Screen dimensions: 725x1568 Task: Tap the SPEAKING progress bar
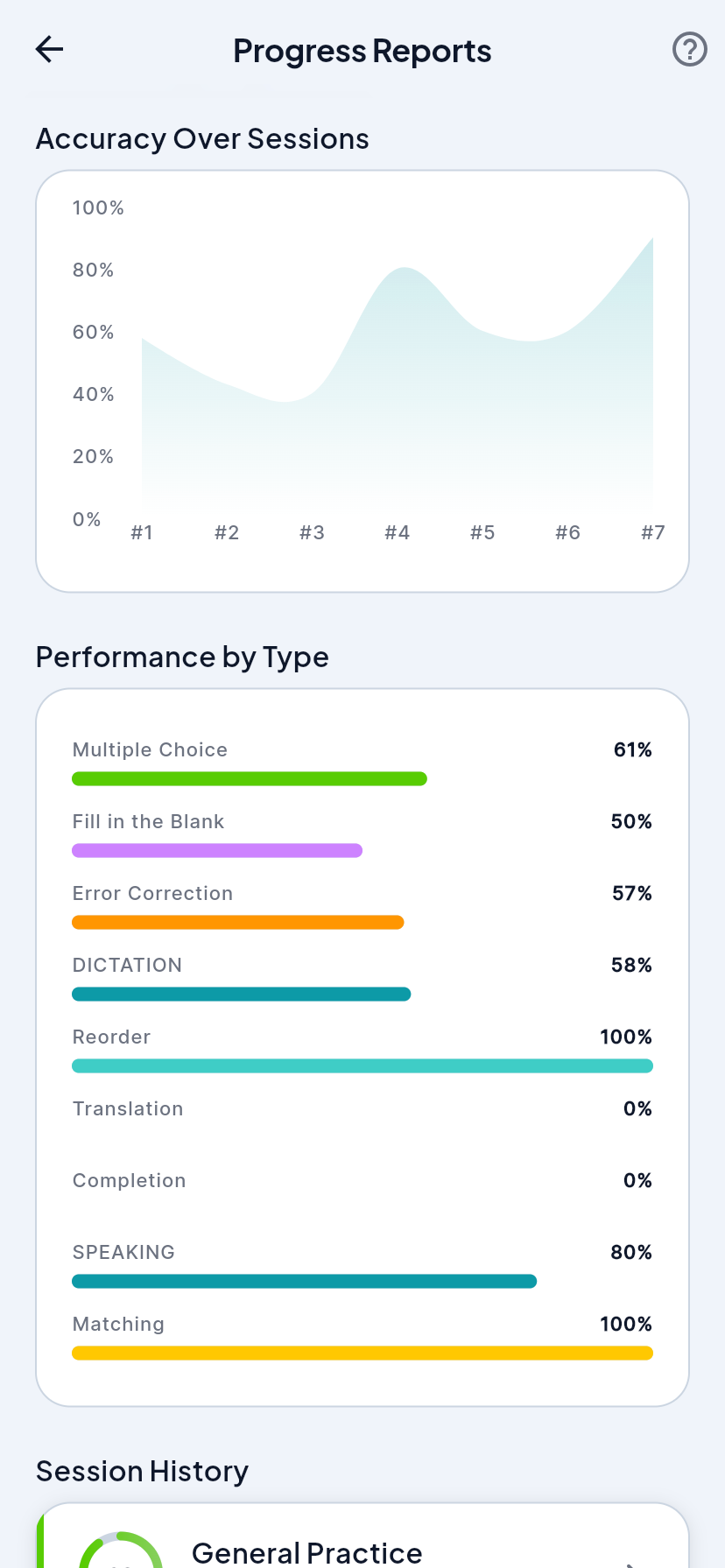pos(305,1282)
